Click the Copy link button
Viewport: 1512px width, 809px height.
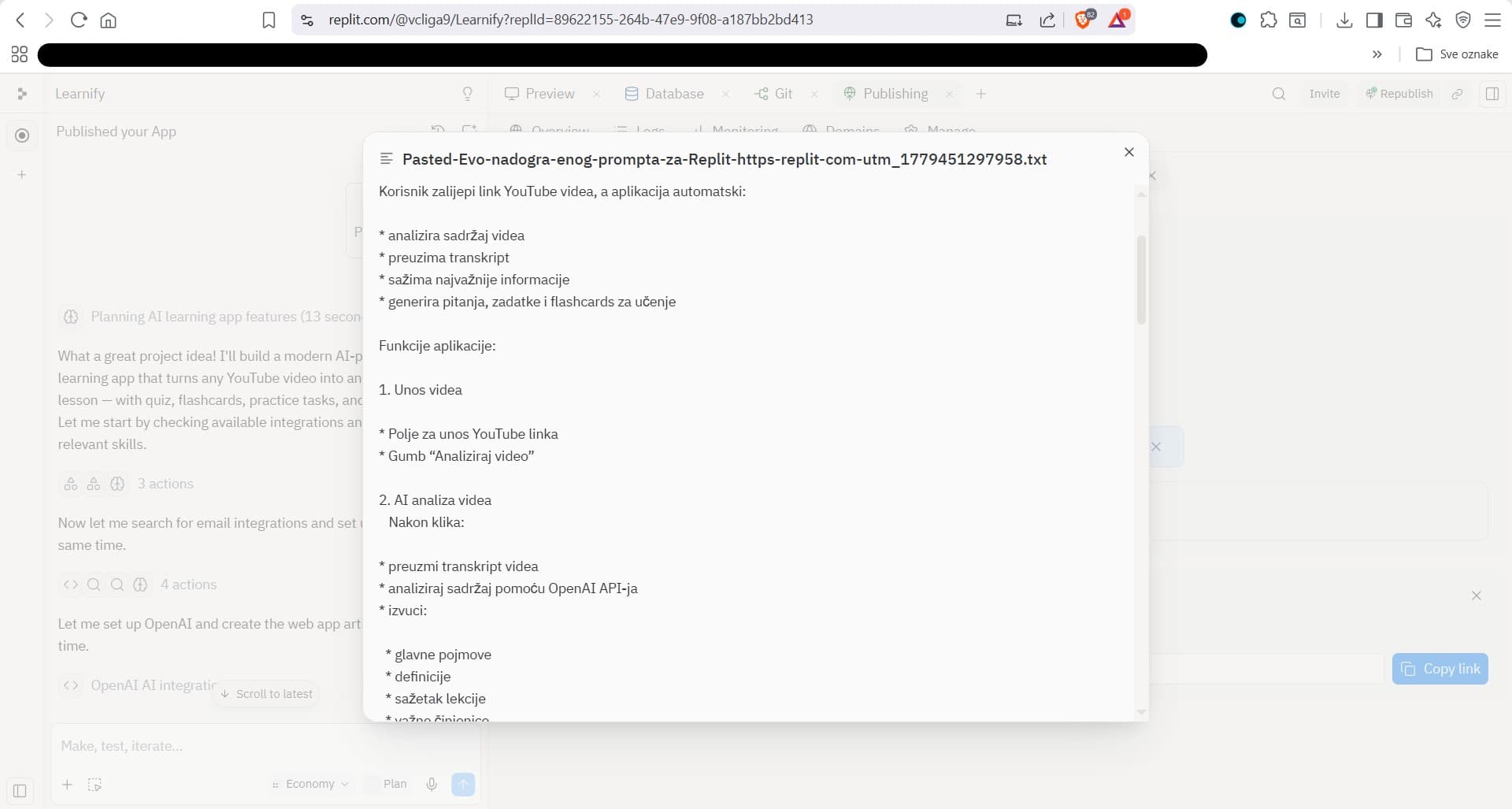(x=1440, y=669)
